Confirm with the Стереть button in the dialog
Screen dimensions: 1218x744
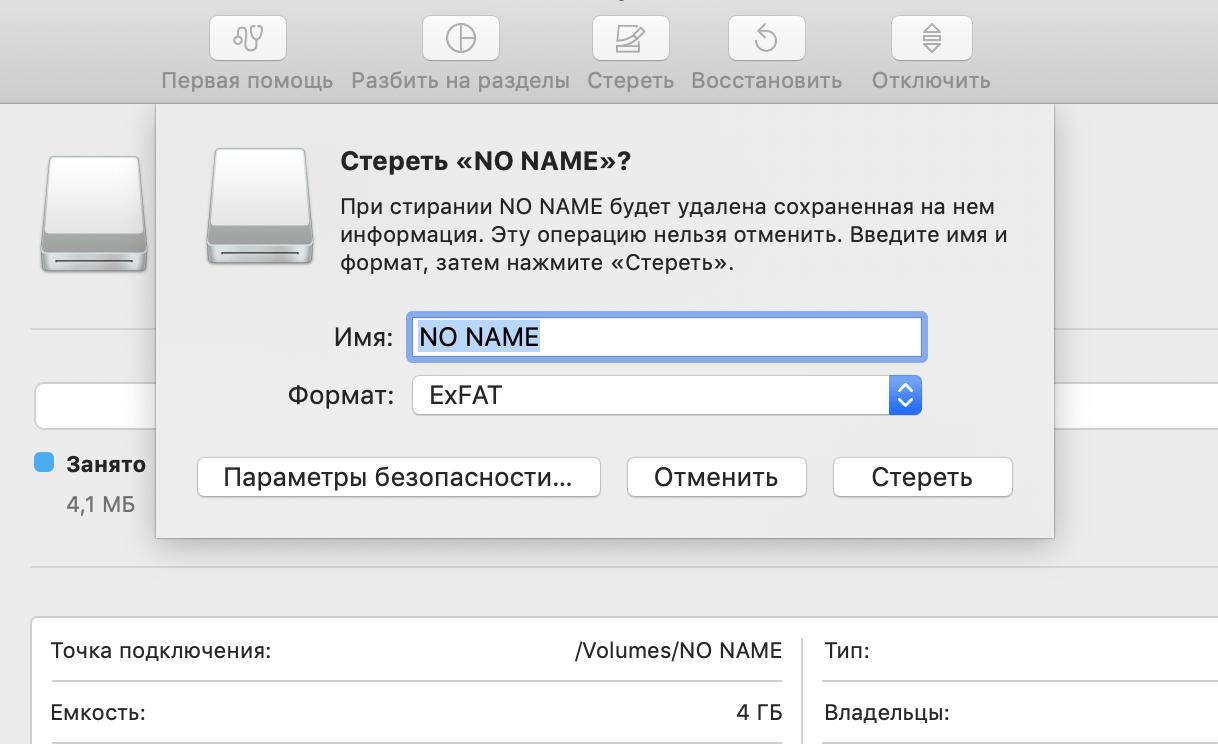(x=922, y=477)
